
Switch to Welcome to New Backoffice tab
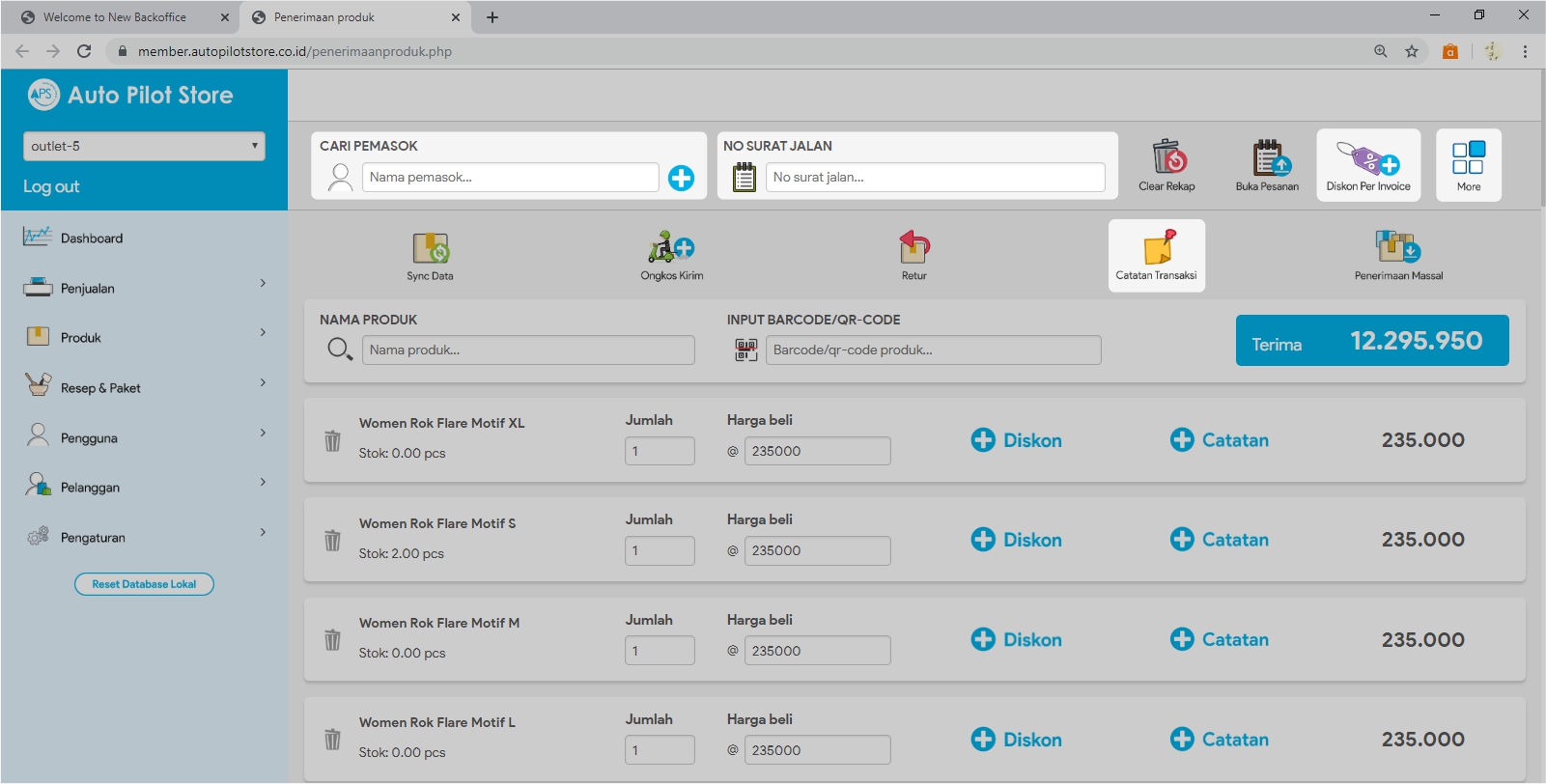pos(116,17)
